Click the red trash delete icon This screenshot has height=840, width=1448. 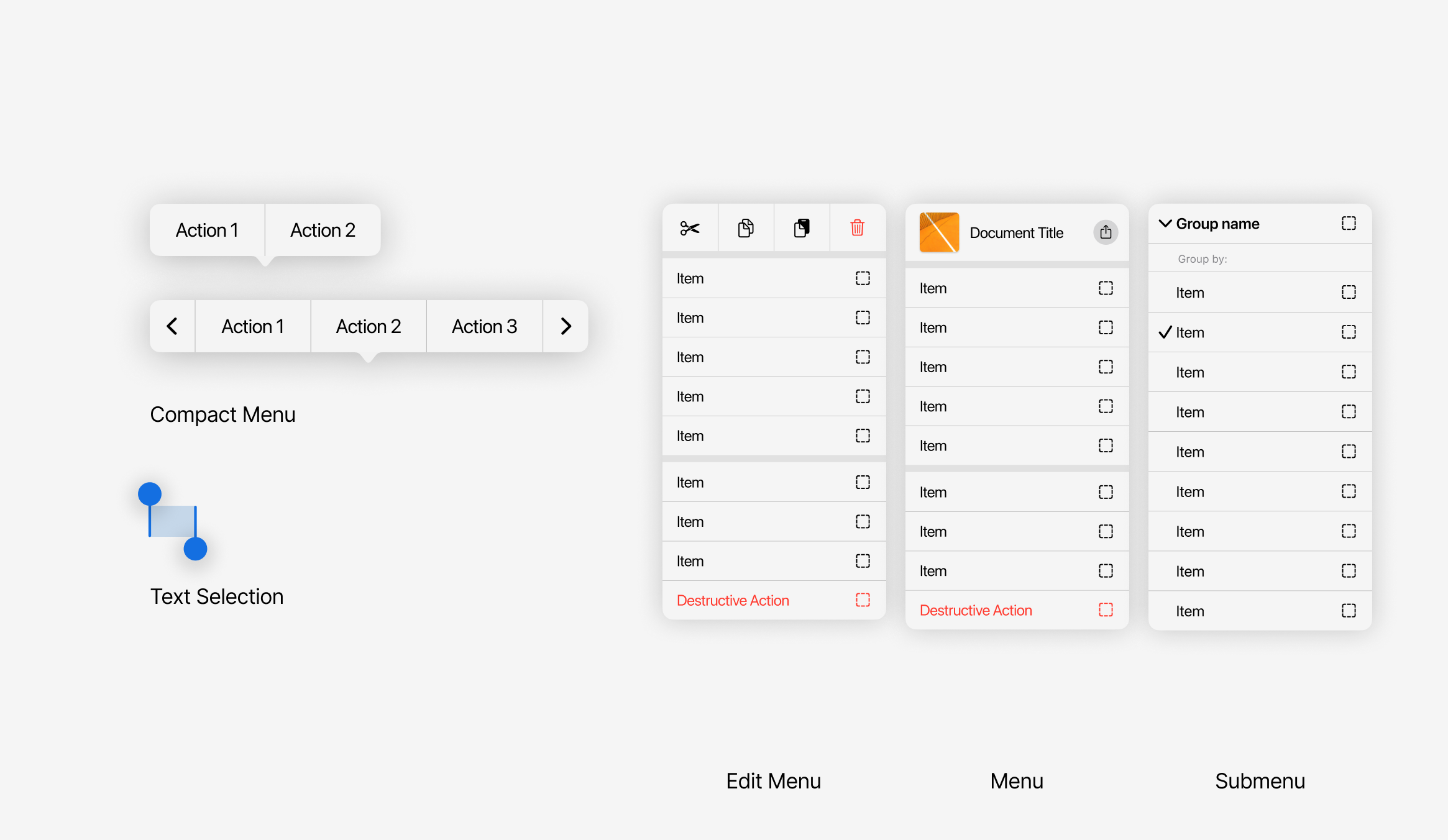(x=858, y=228)
